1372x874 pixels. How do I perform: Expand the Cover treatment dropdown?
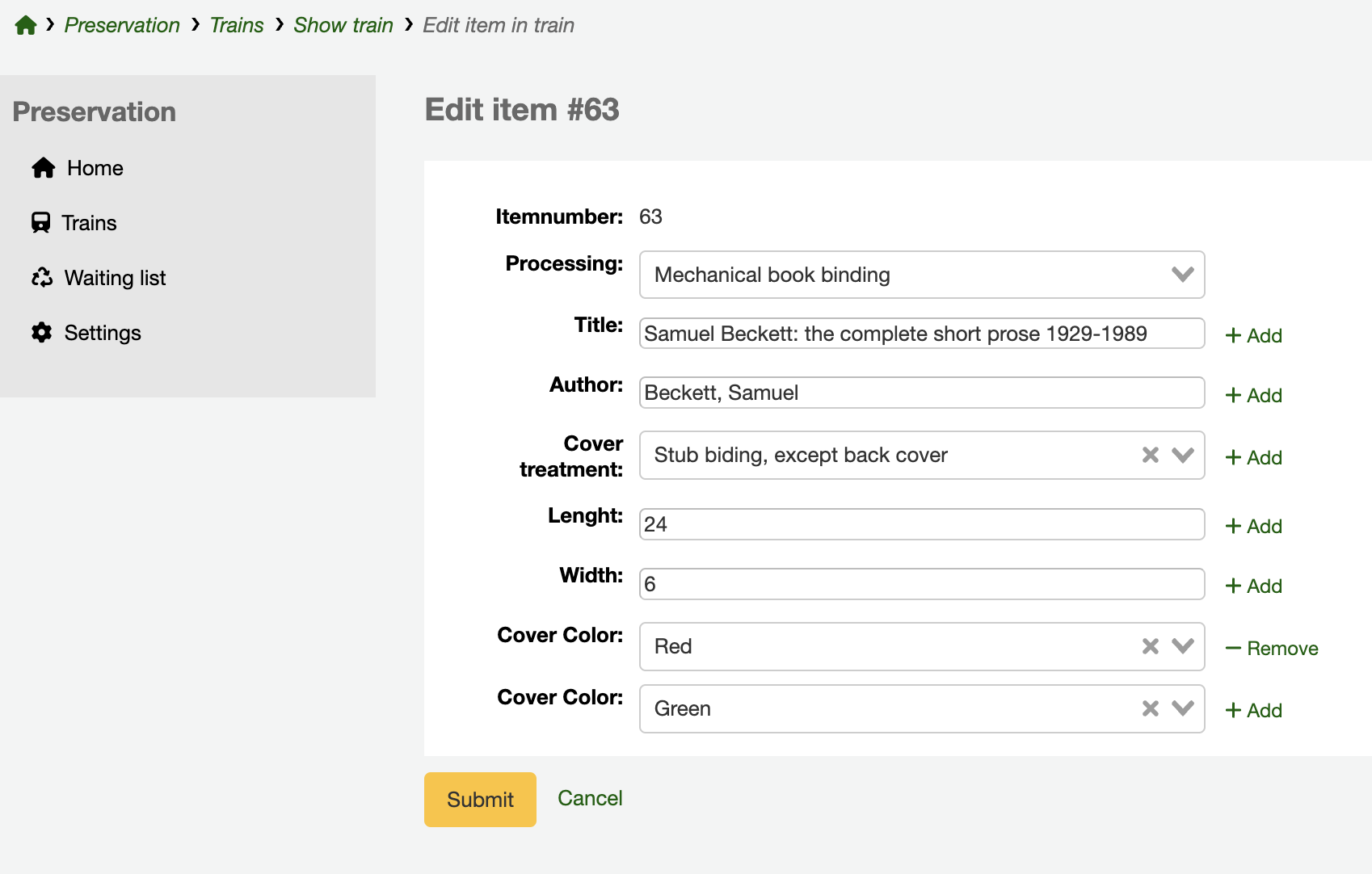point(1182,455)
